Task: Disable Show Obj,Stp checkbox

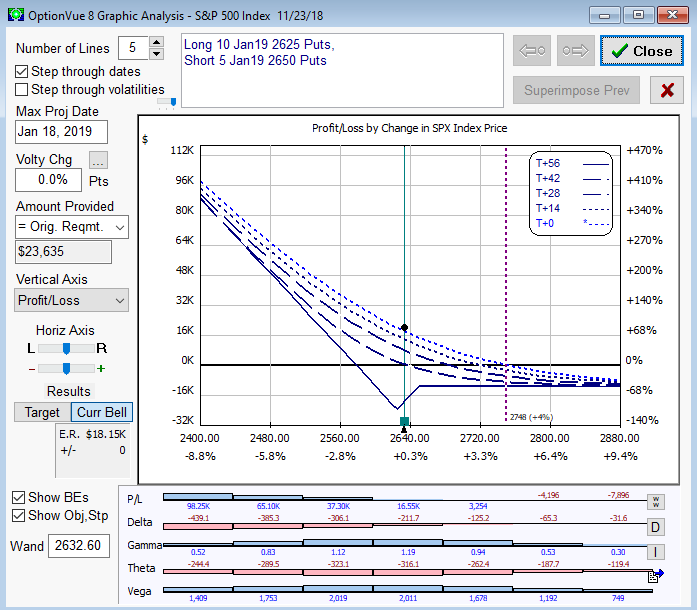Action: pyautogui.click(x=19, y=515)
